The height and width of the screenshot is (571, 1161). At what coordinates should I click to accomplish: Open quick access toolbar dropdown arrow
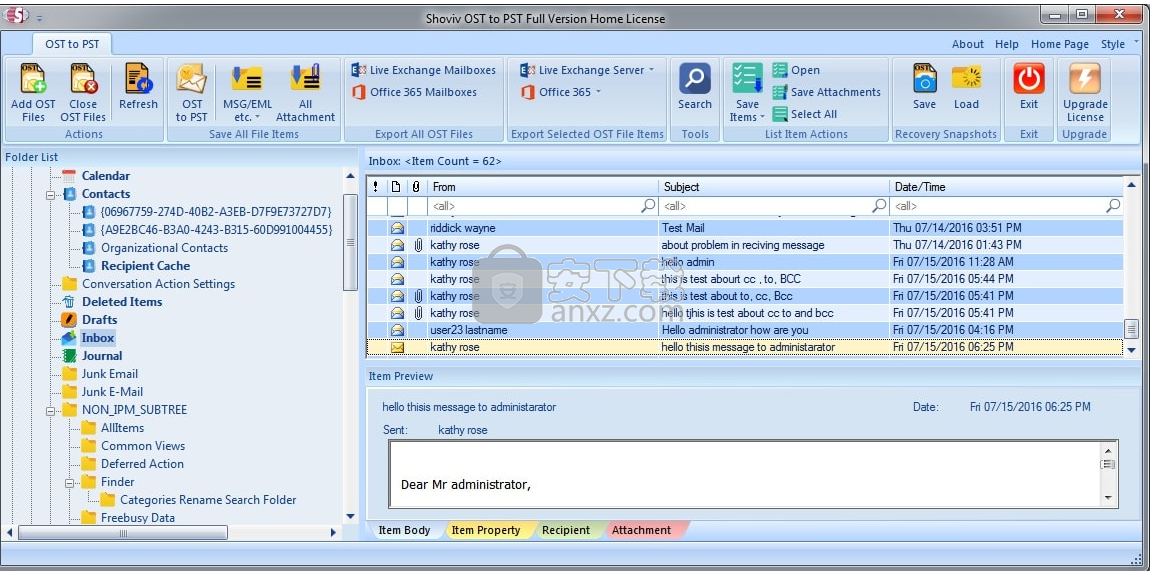pyautogui.click(x=39, y=18)
